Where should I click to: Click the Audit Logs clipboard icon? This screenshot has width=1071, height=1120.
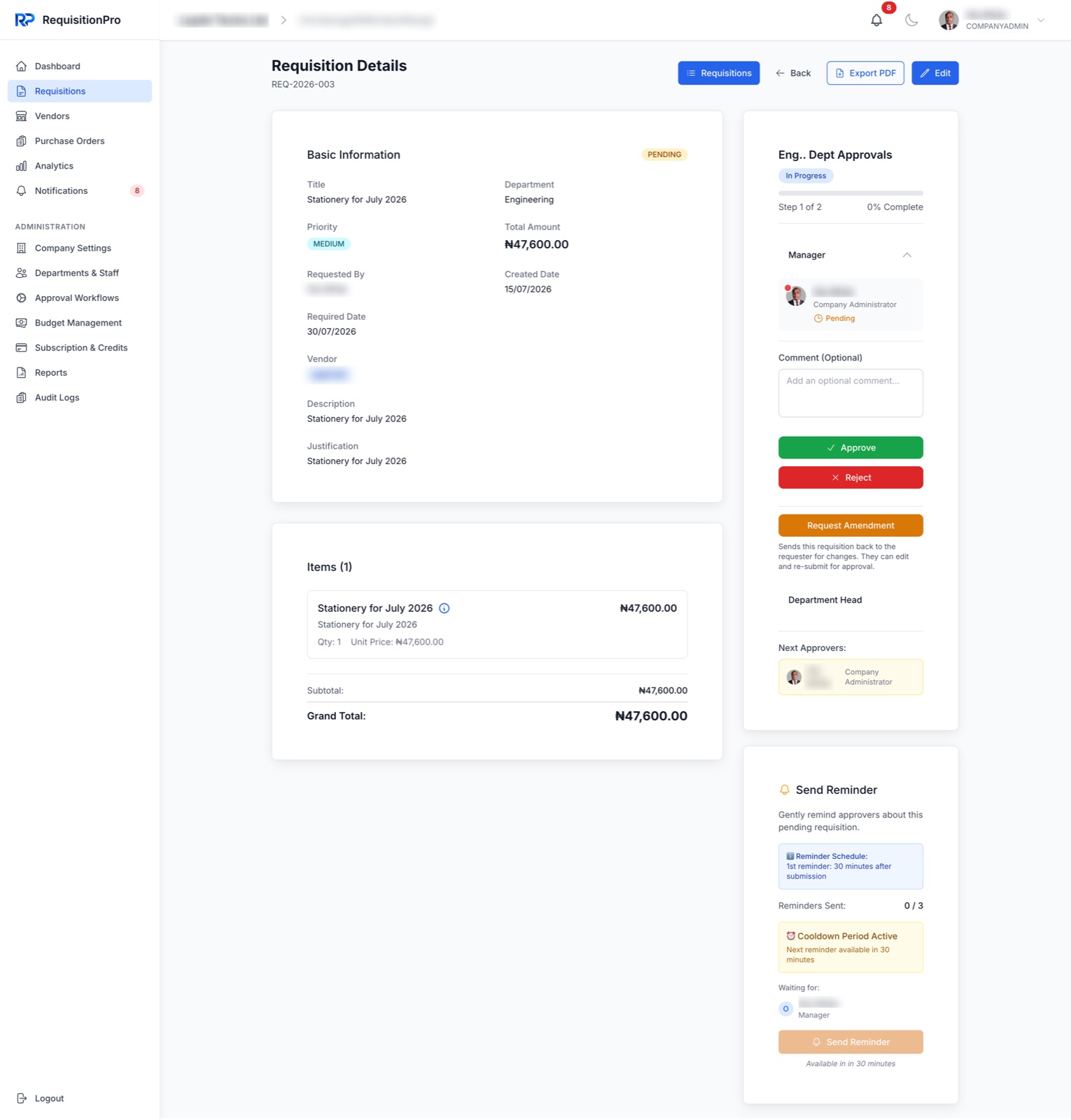coord(22,398)
